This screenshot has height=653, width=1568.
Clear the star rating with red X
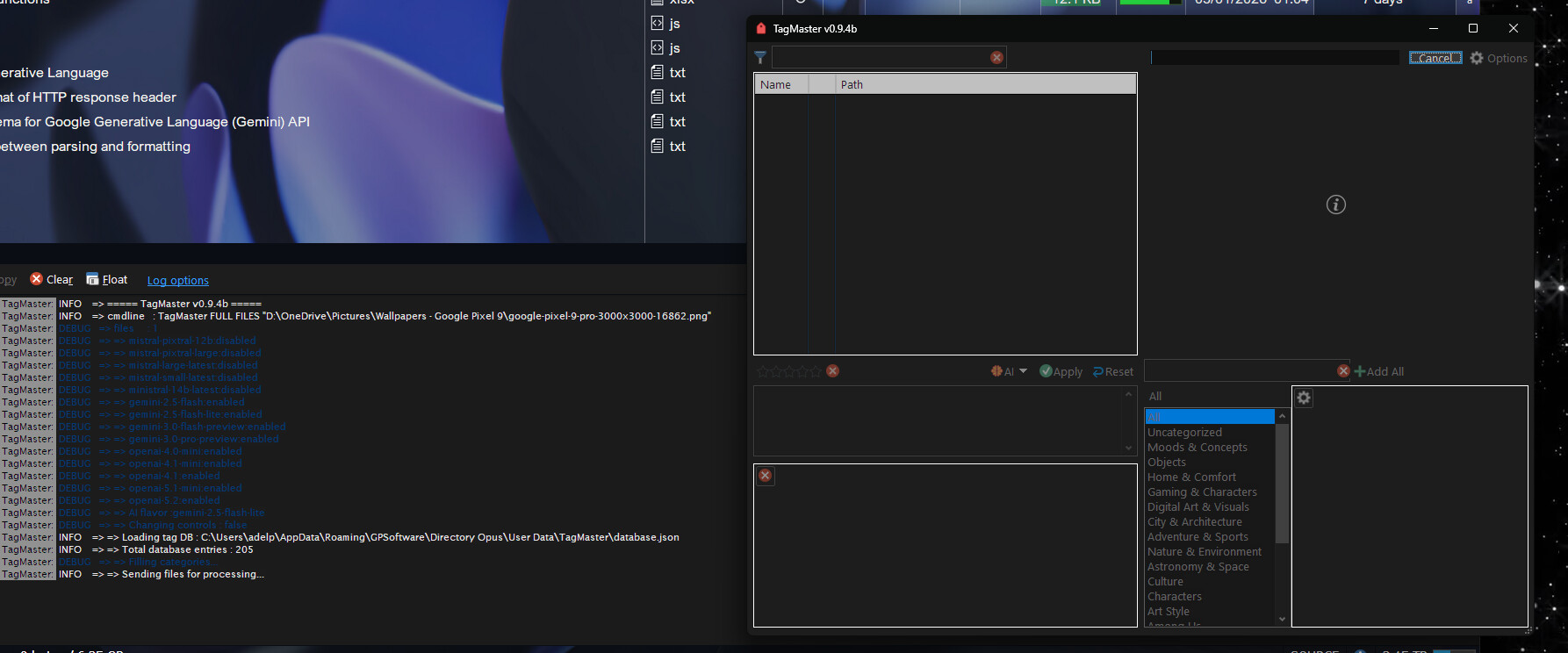832,371
